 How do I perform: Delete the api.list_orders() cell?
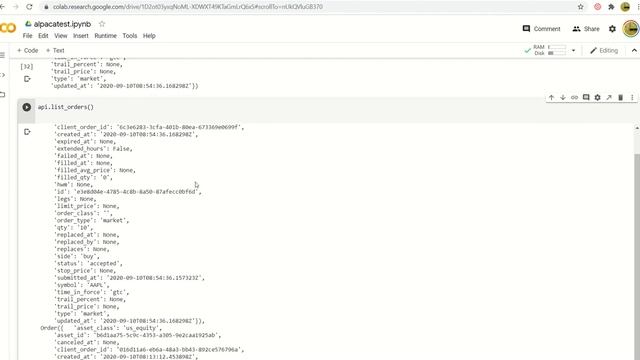pos(620,98)
